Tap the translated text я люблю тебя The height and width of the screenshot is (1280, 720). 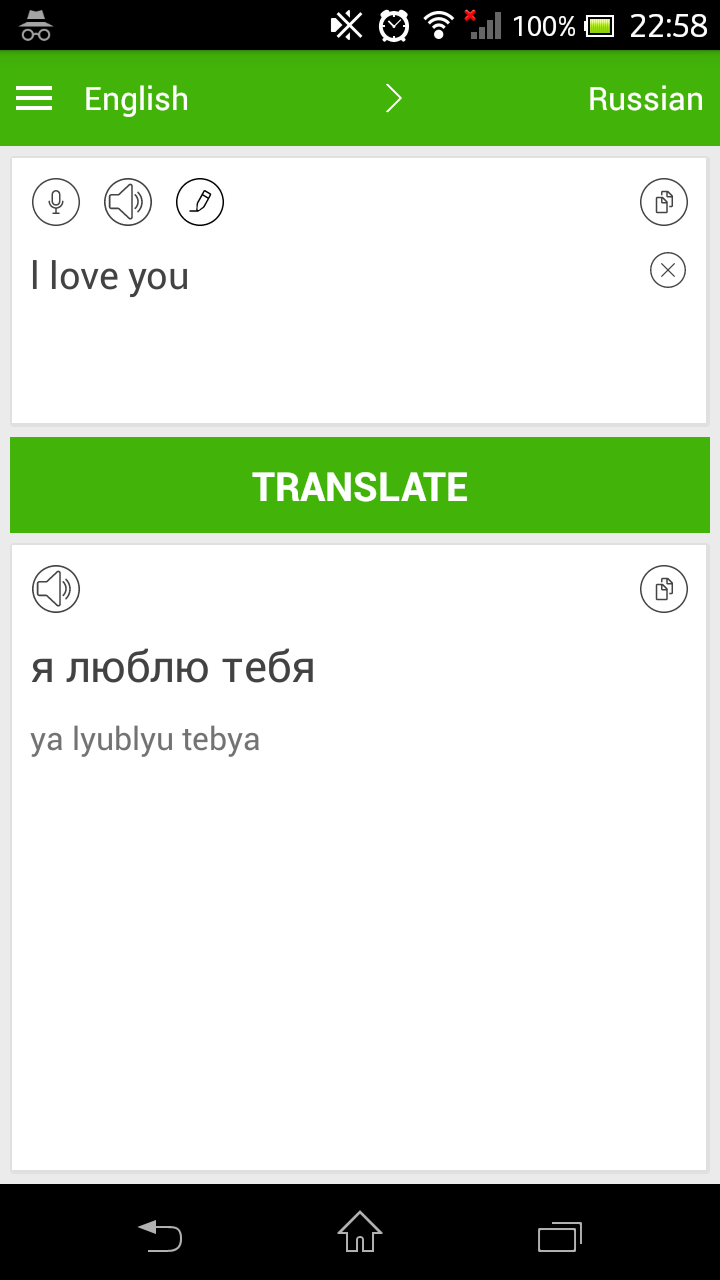click(173, 668)
